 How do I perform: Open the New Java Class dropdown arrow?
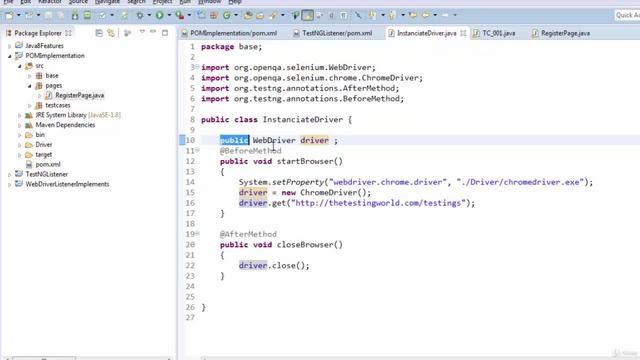point(236,16)
